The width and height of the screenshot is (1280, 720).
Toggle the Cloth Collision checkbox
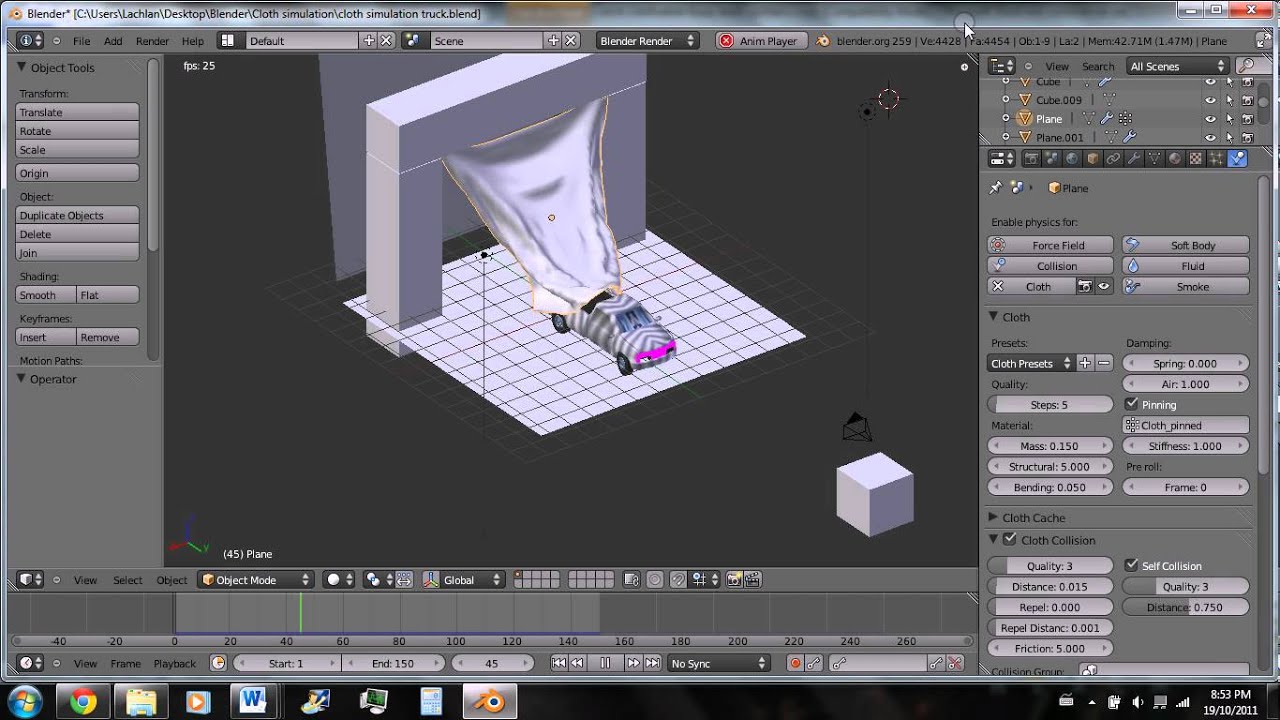[x=1010, y=539]
